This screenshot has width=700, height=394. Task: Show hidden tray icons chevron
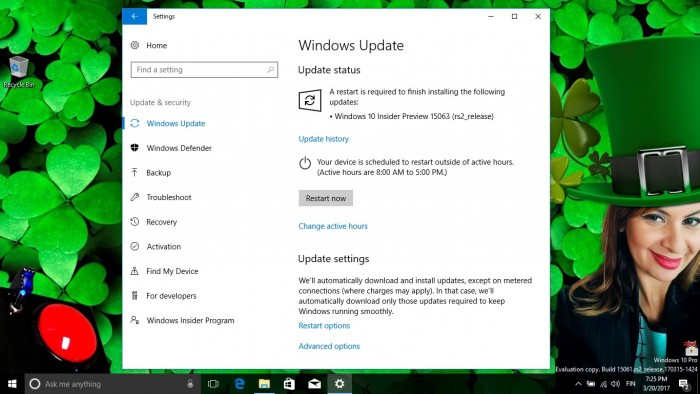[x=579, y=384]
